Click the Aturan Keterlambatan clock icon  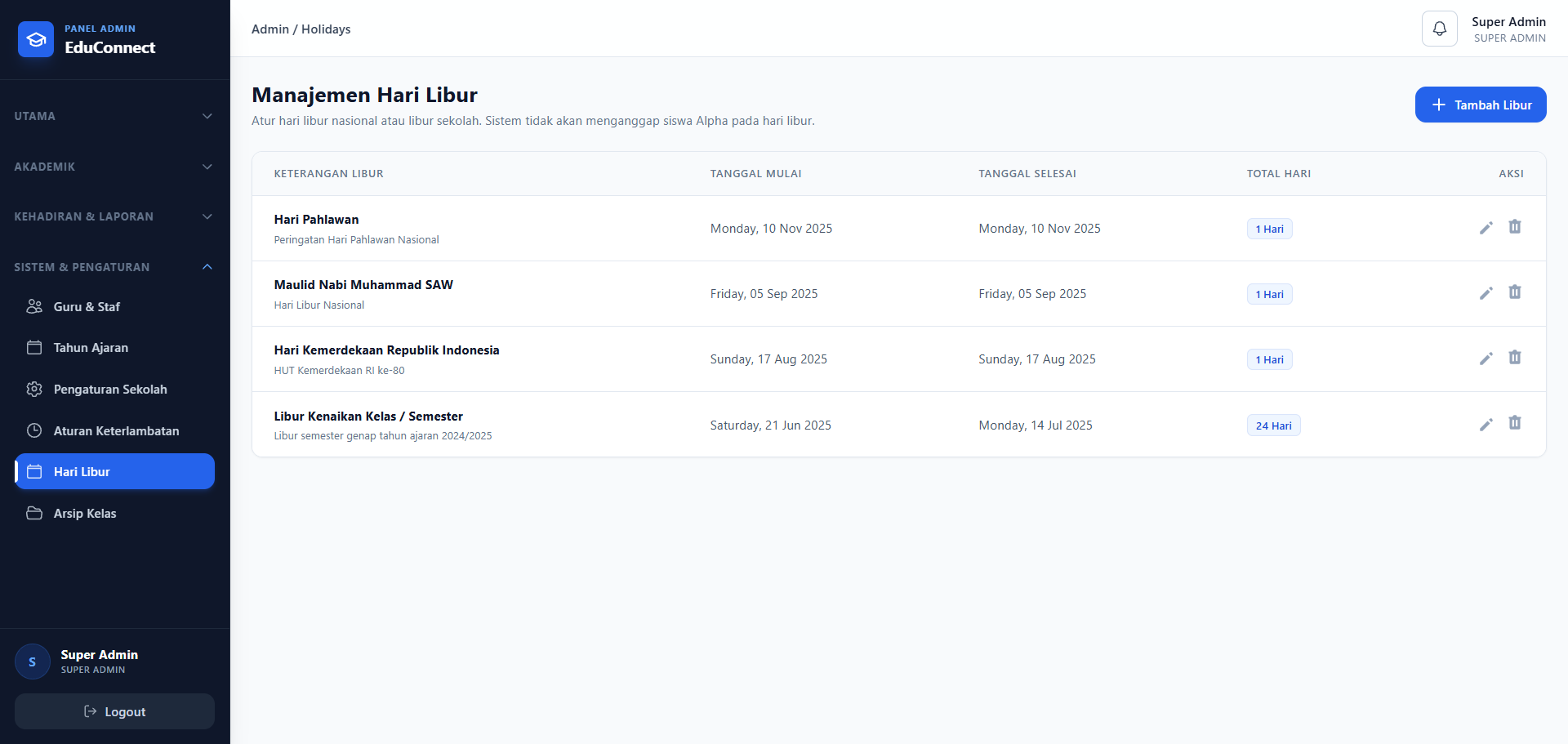click(34, 430)
